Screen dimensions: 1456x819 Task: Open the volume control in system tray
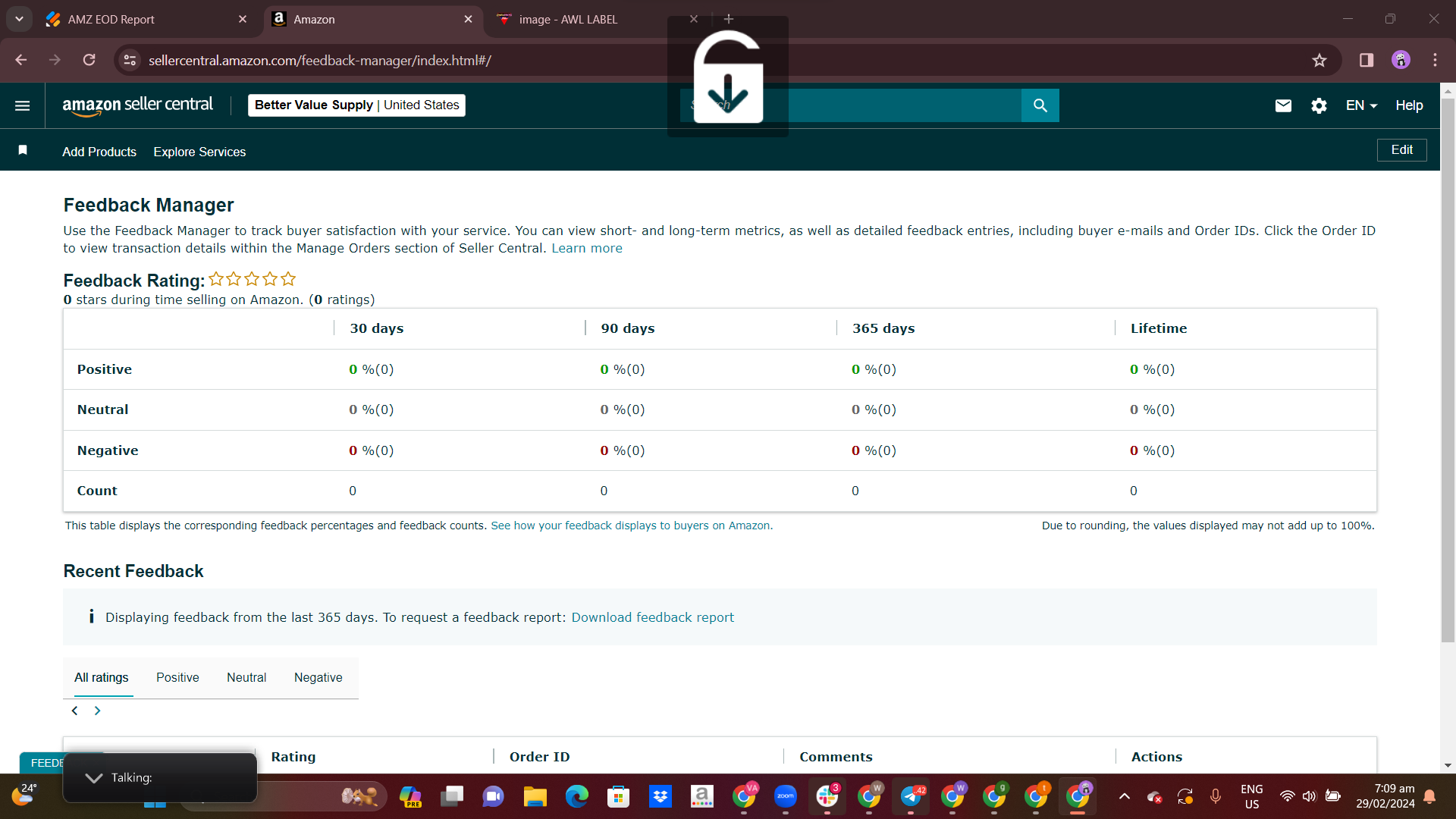[x=1309, y=796]
